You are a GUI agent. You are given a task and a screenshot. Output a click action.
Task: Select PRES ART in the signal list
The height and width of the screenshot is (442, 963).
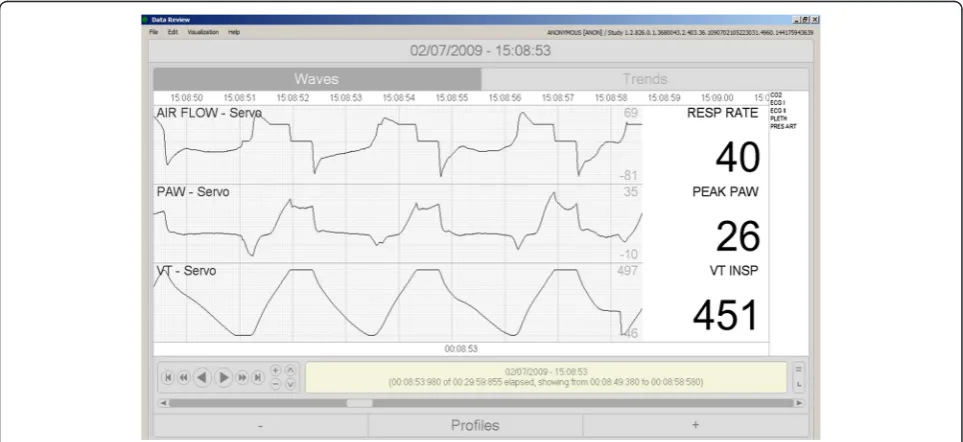[783, 126]
